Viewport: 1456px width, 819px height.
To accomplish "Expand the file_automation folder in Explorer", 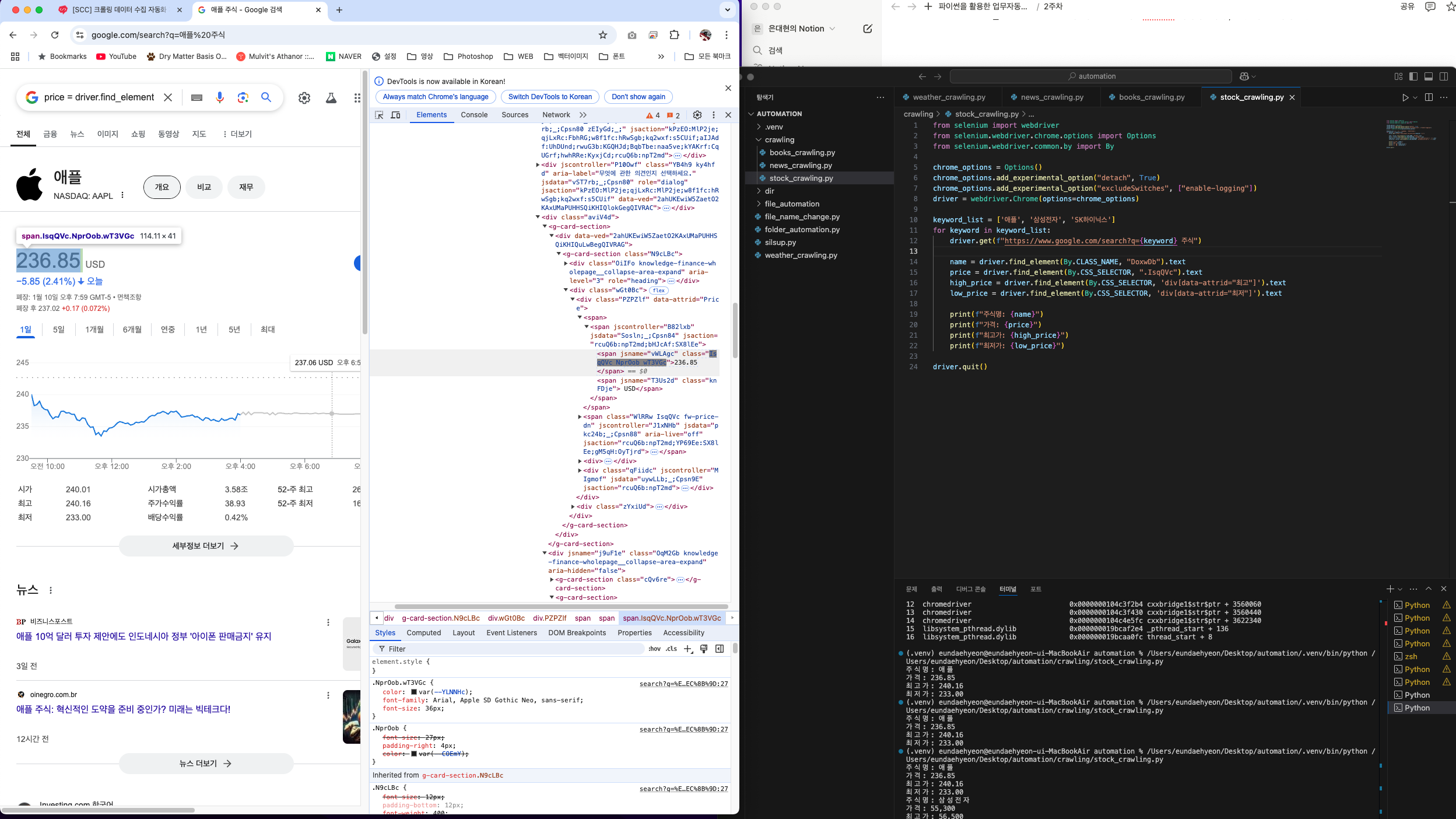I will (759, 204).
